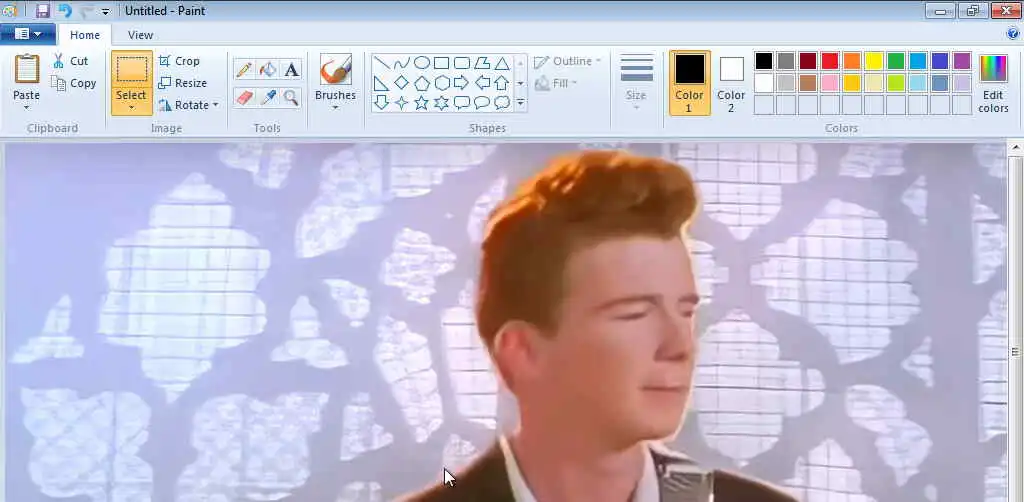
Task: Choose the Oval shape
Action: point(422,63)
